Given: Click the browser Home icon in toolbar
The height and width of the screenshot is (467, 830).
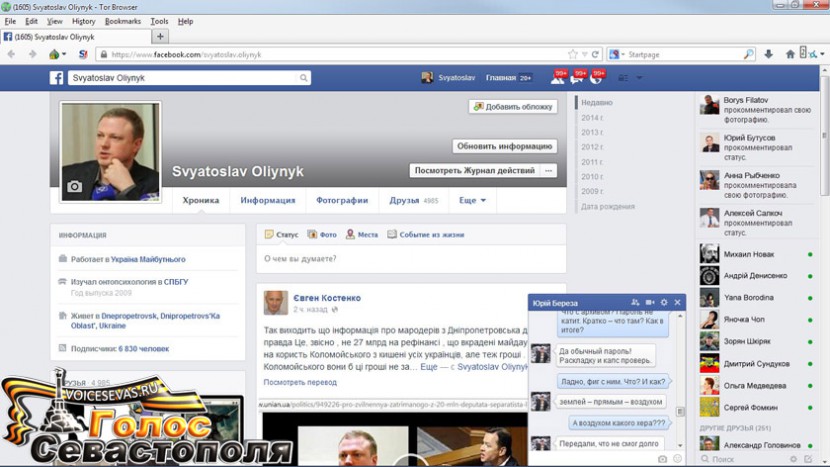Looking at the screenshot, I should pyautogui.click(x=789, y=54).
